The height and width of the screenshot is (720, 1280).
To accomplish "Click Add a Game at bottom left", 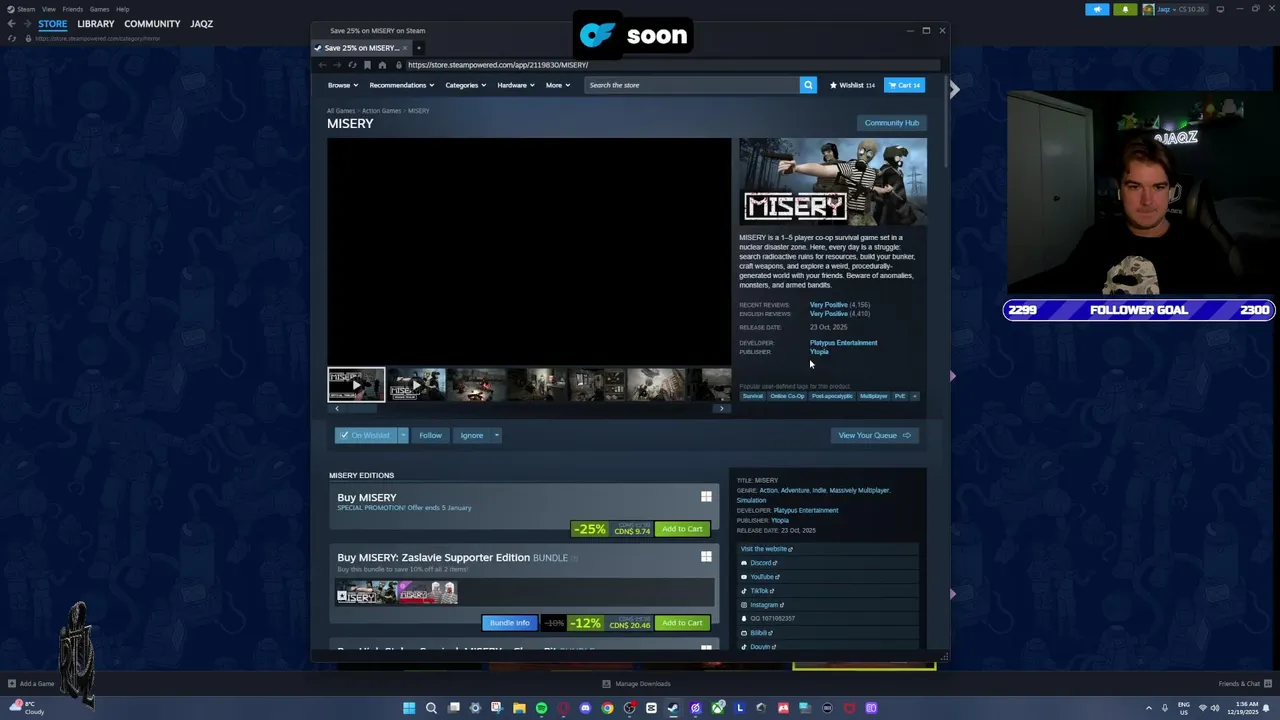I will 31,684.
